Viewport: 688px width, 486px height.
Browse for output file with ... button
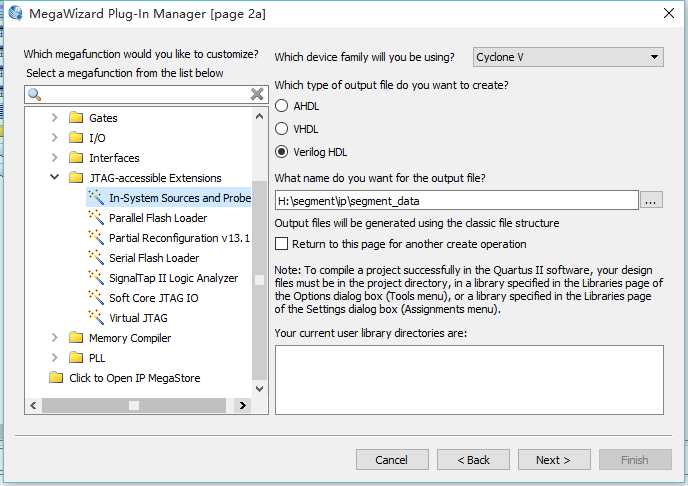click(x=651, y=200)
